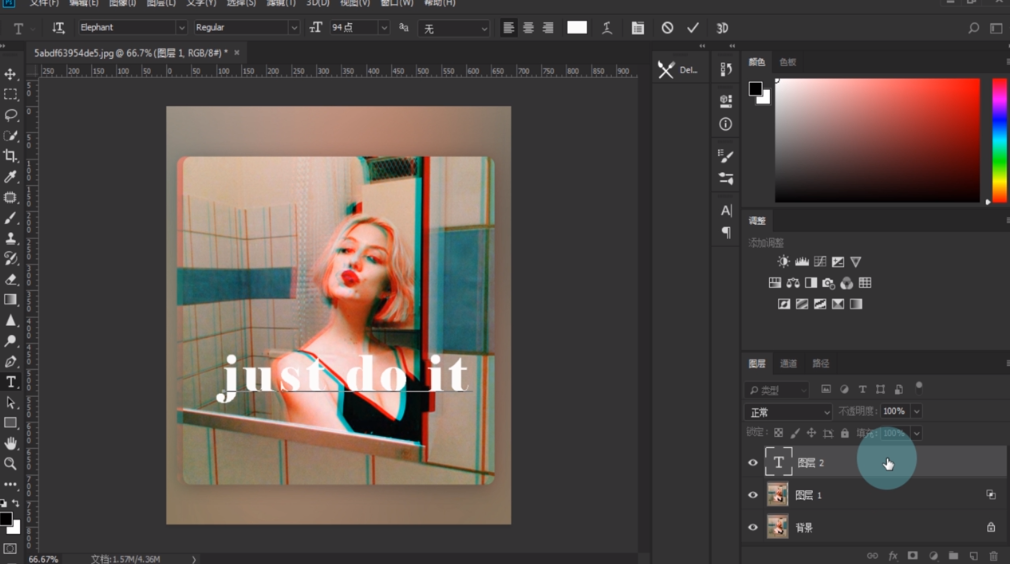This screenshot has width=1010, height=564.
Task: Expand the status bar info arrow
Action: pos(193,559)
